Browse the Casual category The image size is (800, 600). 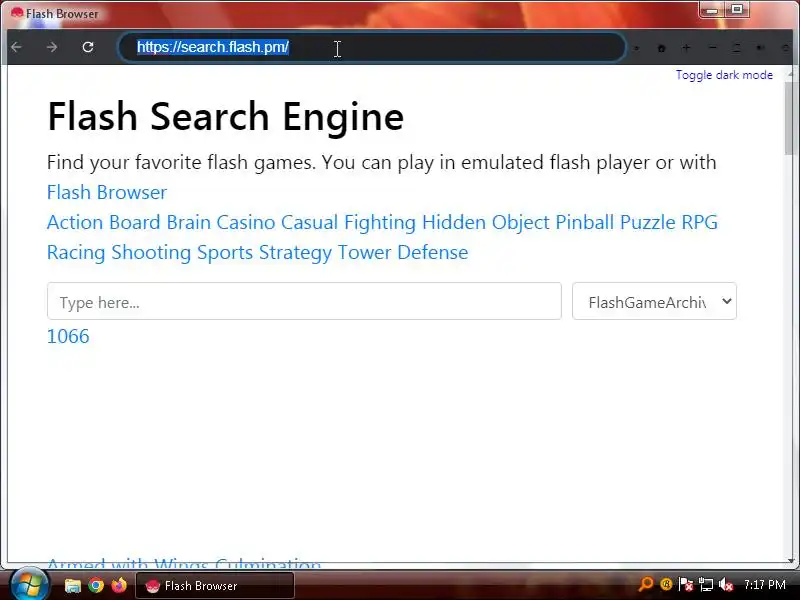click(x=309, y=222)
